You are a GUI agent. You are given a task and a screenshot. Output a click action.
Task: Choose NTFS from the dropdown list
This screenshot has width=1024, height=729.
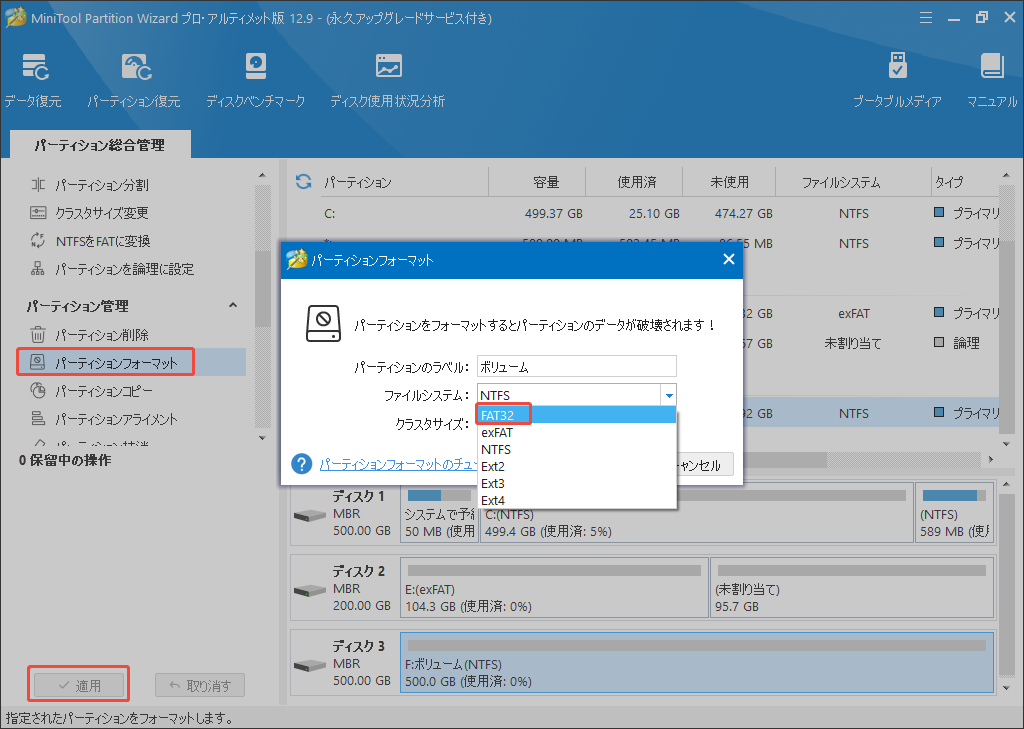[x=577, y=449]
